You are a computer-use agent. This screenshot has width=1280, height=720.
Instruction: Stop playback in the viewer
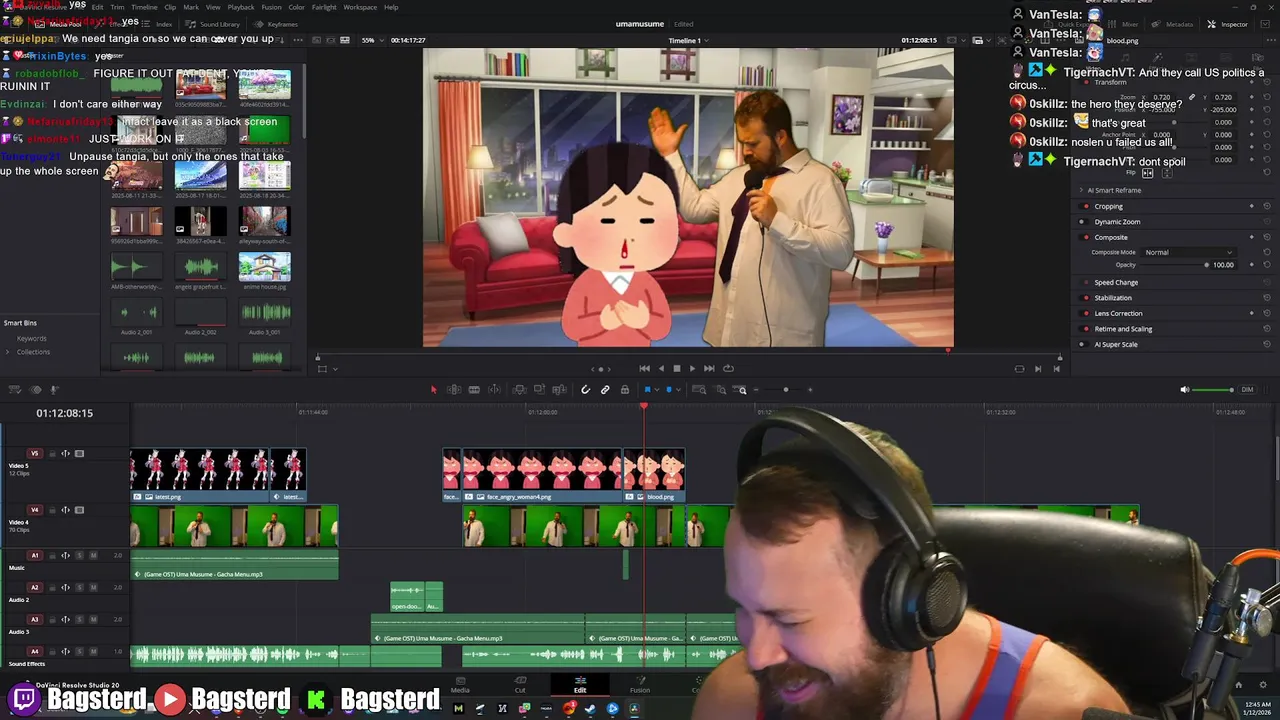(676, 368)
